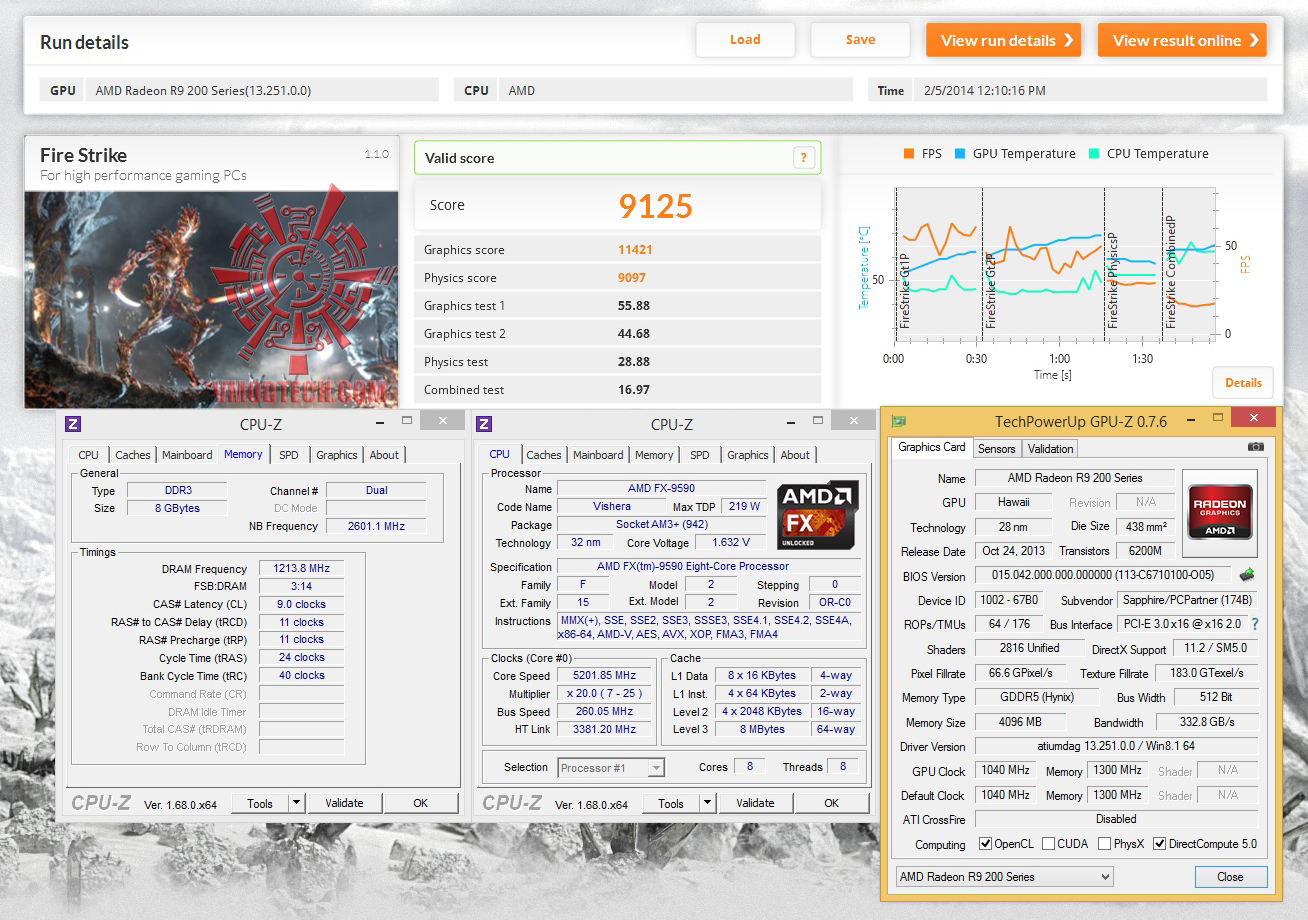This screenshot has width=1308, height=920.
Task: Open About tab in the Memory CPU-Z window
Action: click(x=385, y=455)
